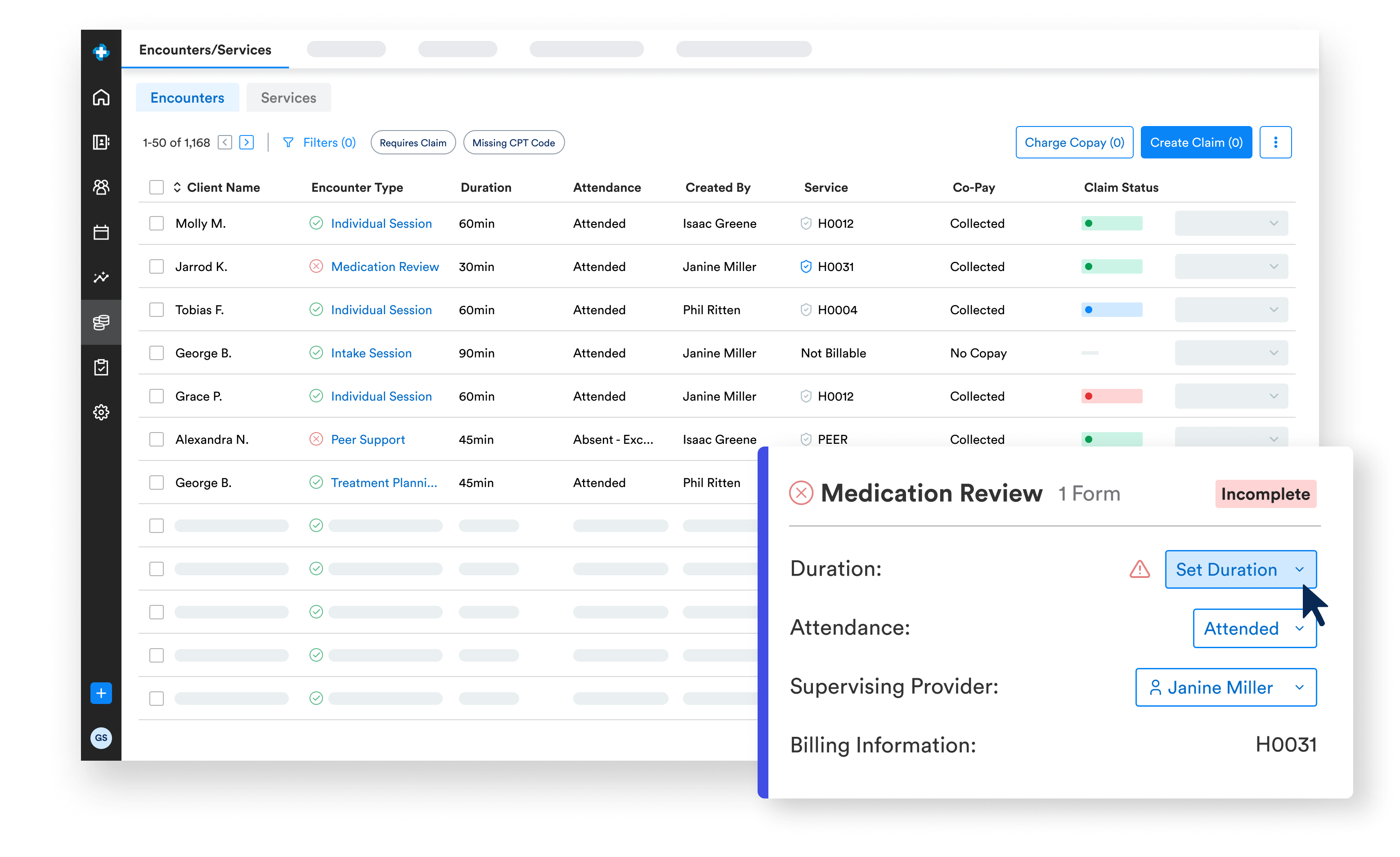Viewport: 1400px width, 857px height.
Task: Open the analytics chart icon in sidebar
Action: coord(101,277)
